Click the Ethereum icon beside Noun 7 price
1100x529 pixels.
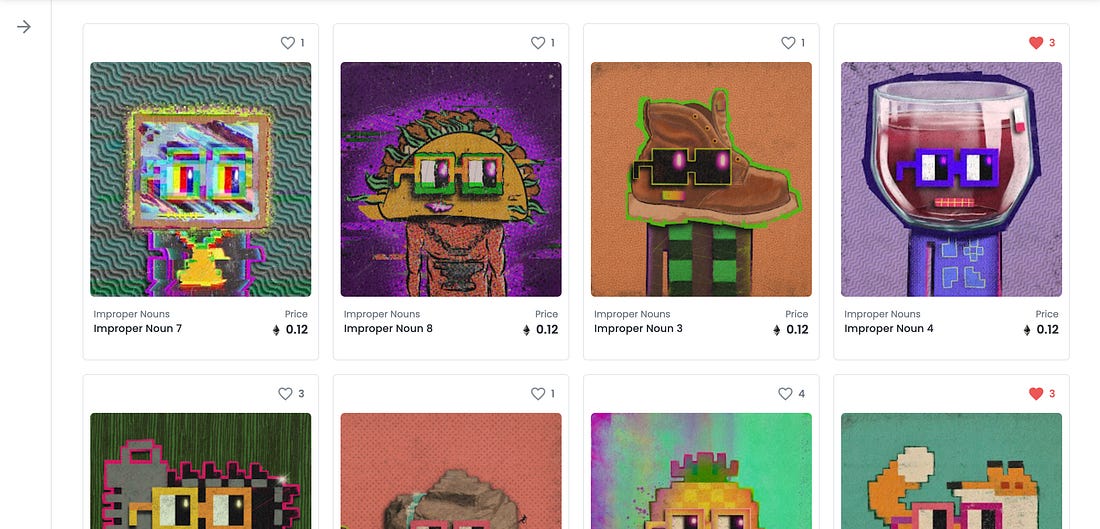coord(276,330)
